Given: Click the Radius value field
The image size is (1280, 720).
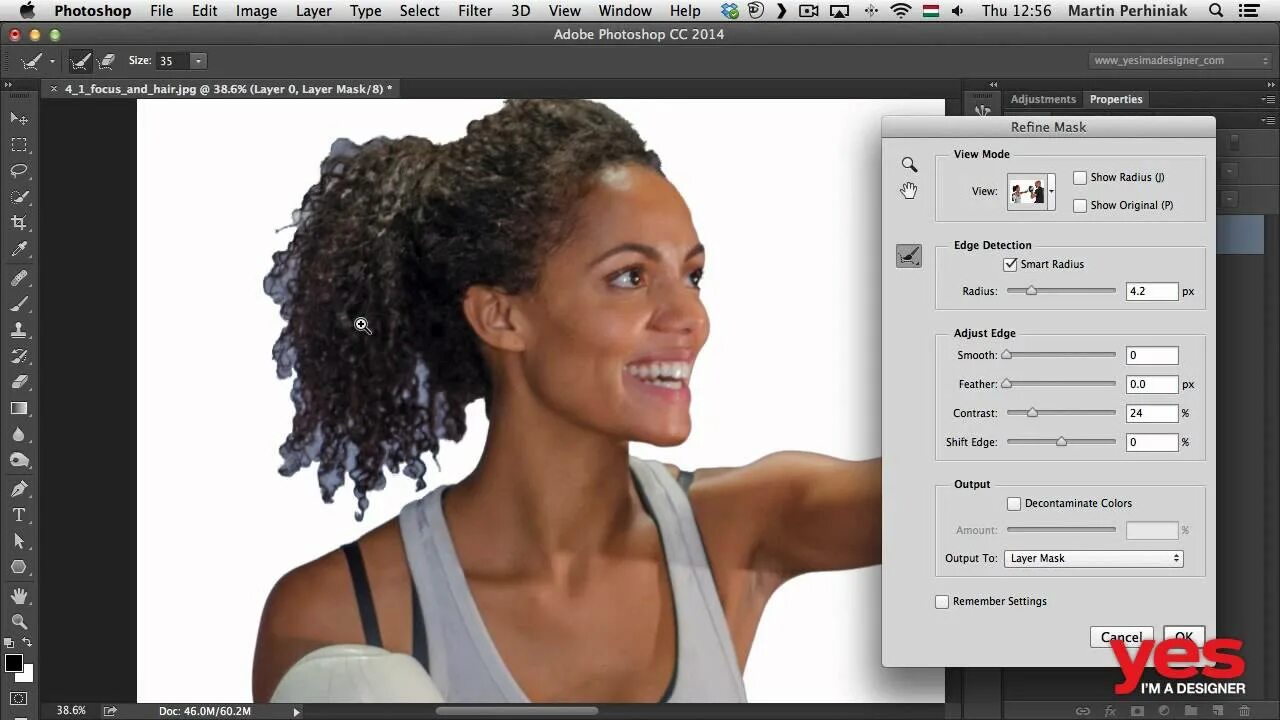Looking at the screenshot, I should (1152, 291).
